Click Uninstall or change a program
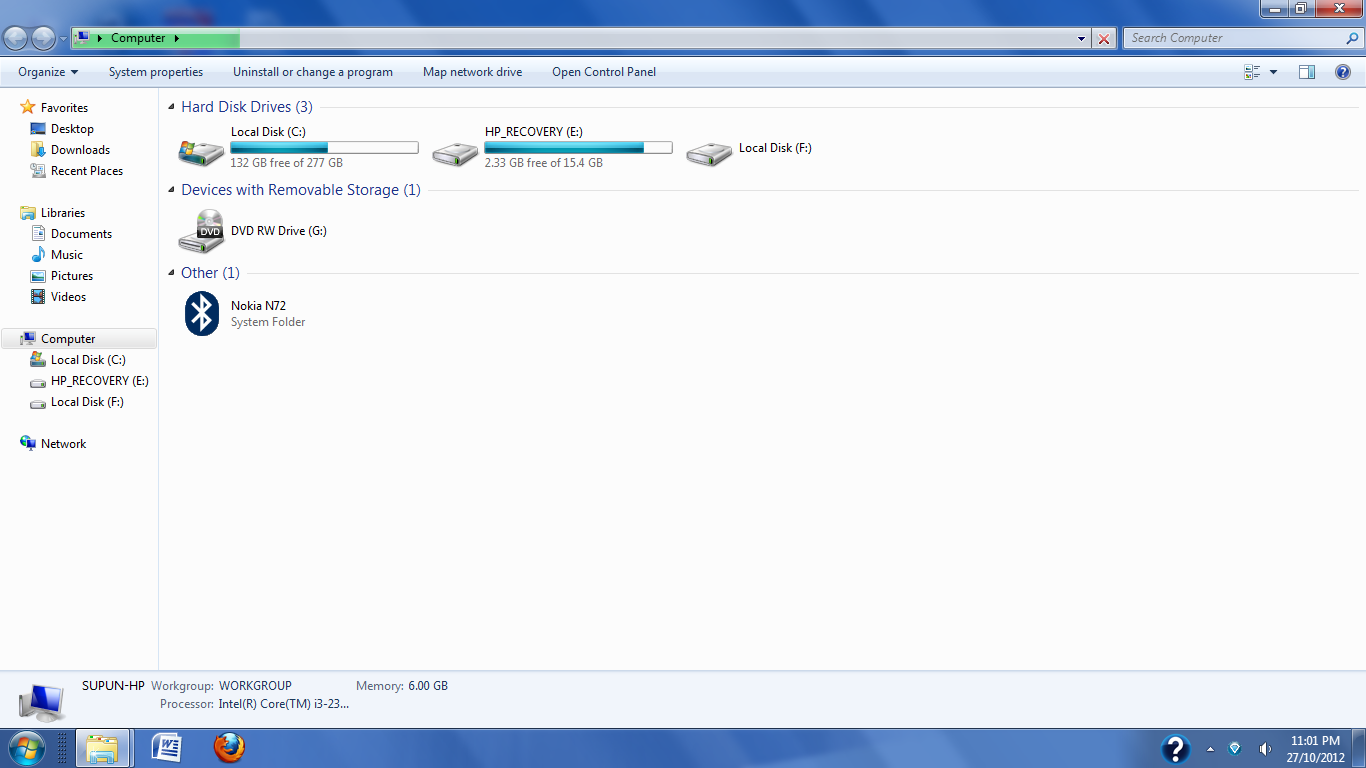Screen dimensions: 1366x768 point(313,72)
